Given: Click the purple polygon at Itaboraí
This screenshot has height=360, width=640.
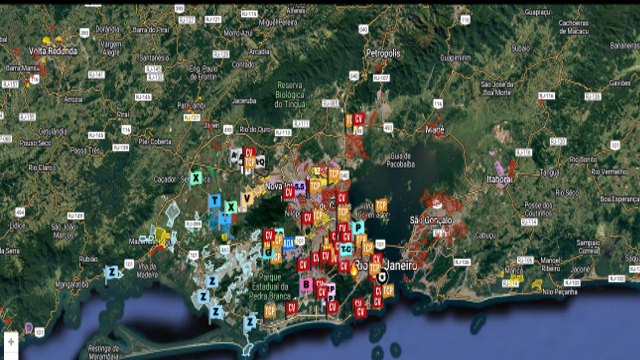Looking at the screenshot, I should (x=499, y=168).
